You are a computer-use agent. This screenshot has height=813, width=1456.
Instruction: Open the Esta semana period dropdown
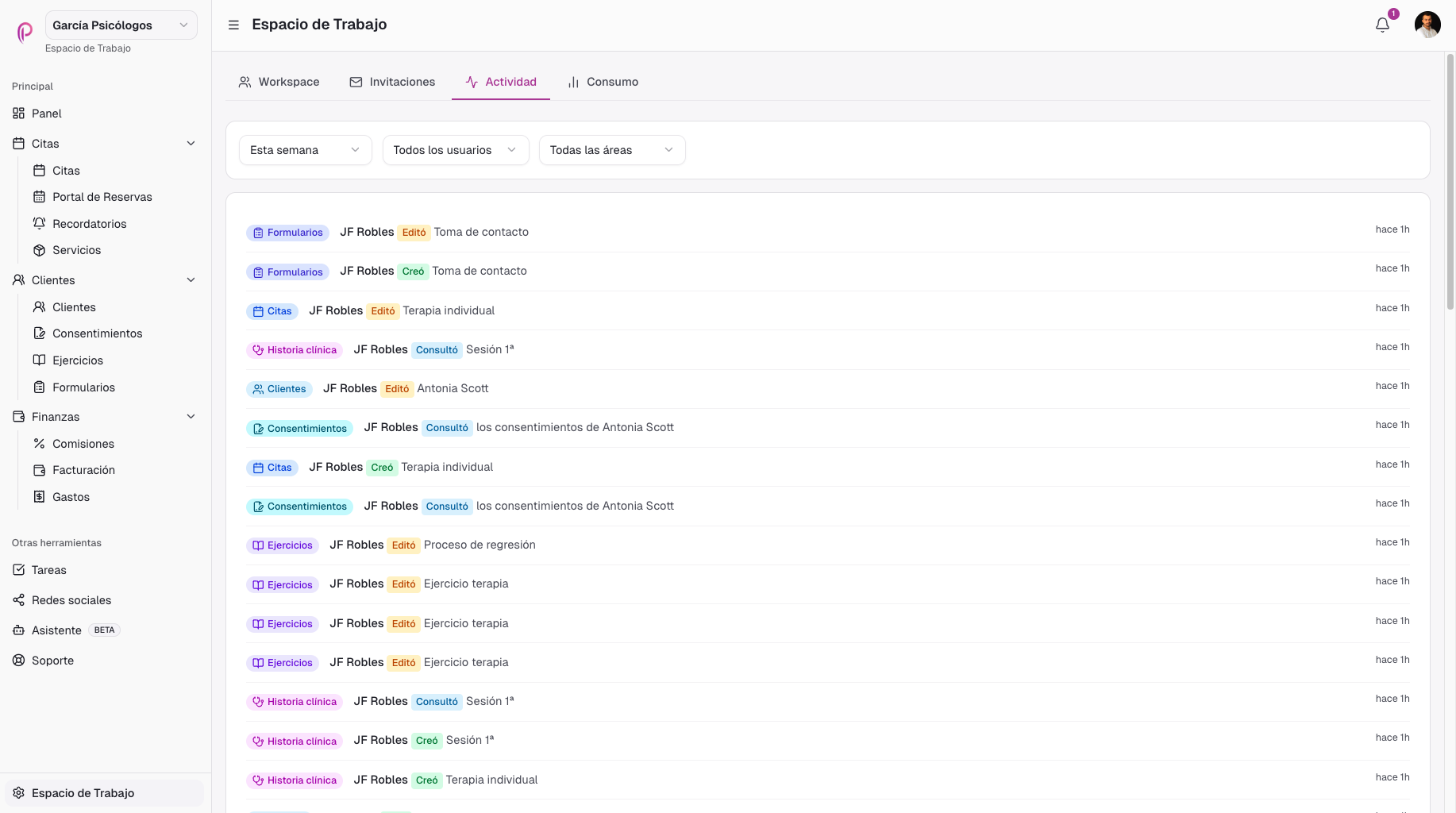(306, 150)
